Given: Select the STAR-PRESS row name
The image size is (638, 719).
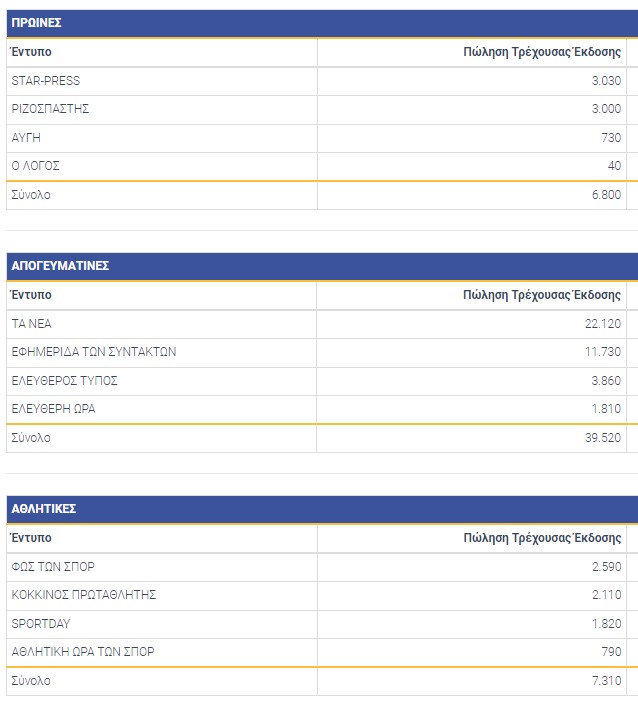Looking at the screenshot, I should click(46, 81).
